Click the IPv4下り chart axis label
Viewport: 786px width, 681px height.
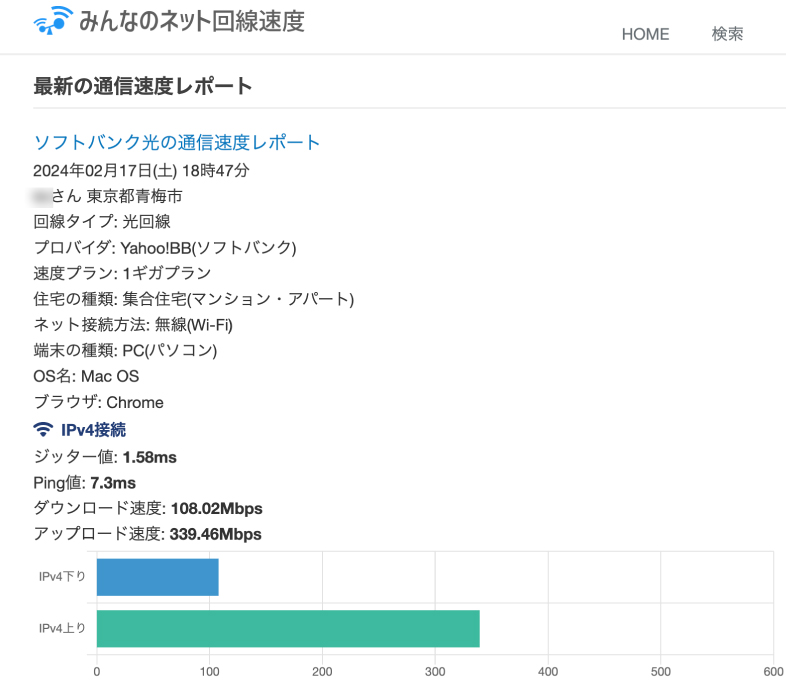pos(62,577)
